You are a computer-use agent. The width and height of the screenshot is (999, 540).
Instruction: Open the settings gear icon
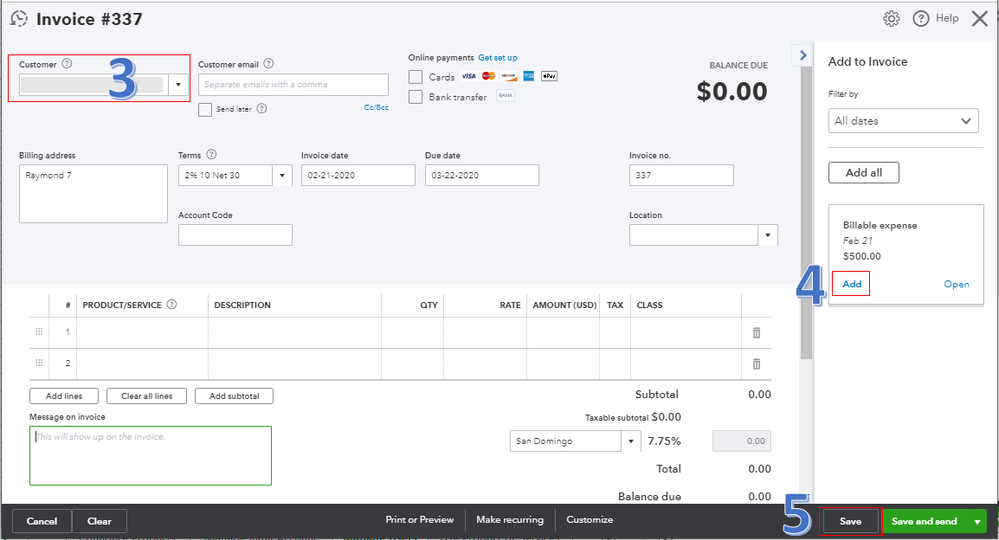click(x=891, y=18)
